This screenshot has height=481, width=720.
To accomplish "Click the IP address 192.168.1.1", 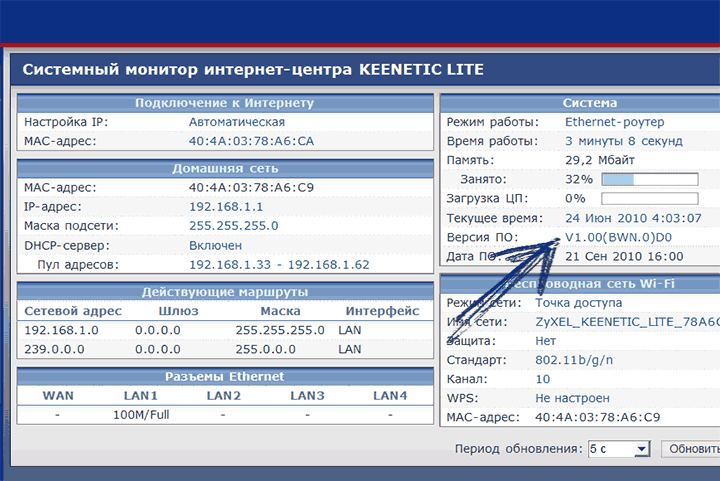I will coord(226,207).
